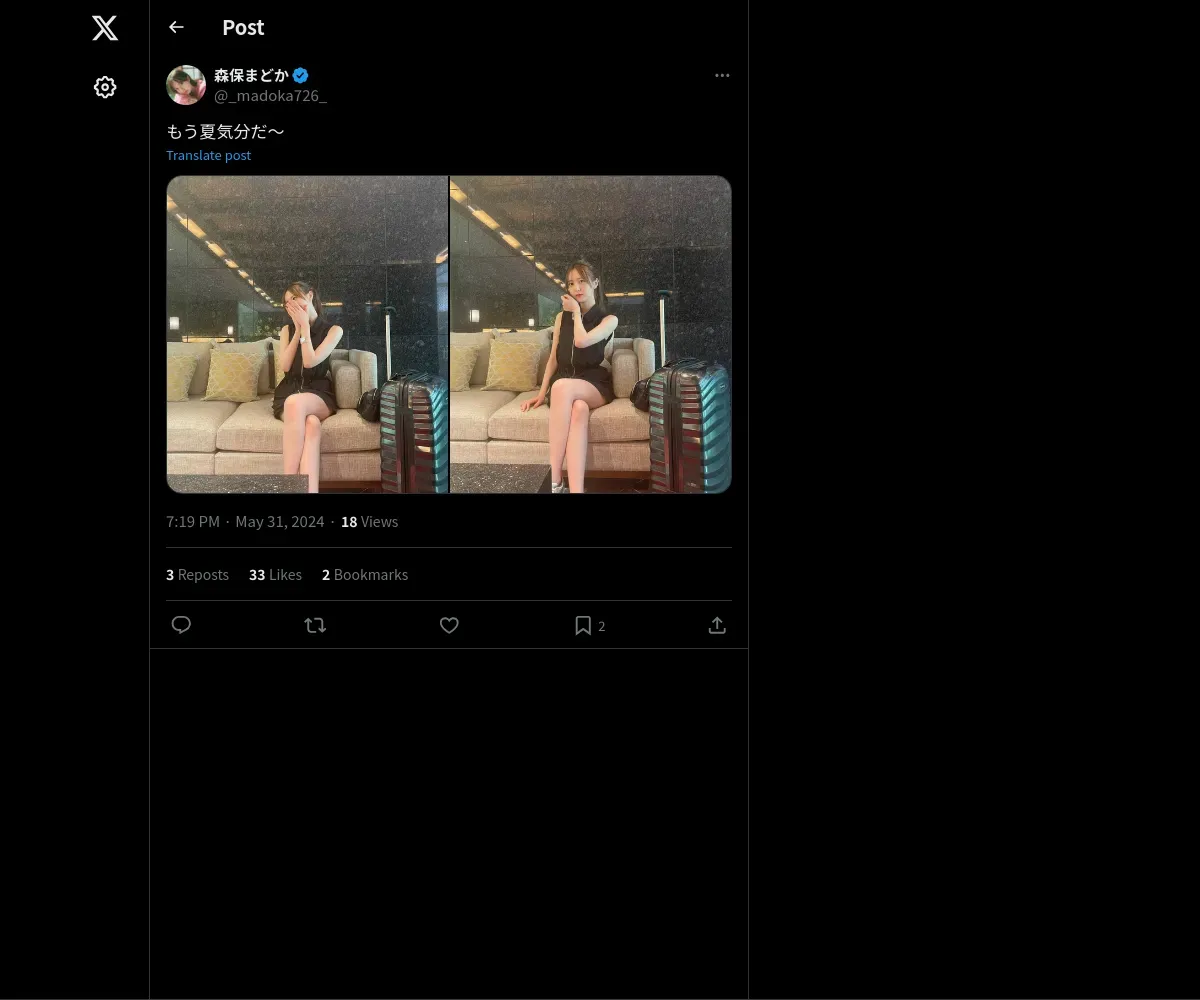This screenshot has width=1200, height=1000.
Task: Click the share upload icon
Action: [x=717, y=625]
